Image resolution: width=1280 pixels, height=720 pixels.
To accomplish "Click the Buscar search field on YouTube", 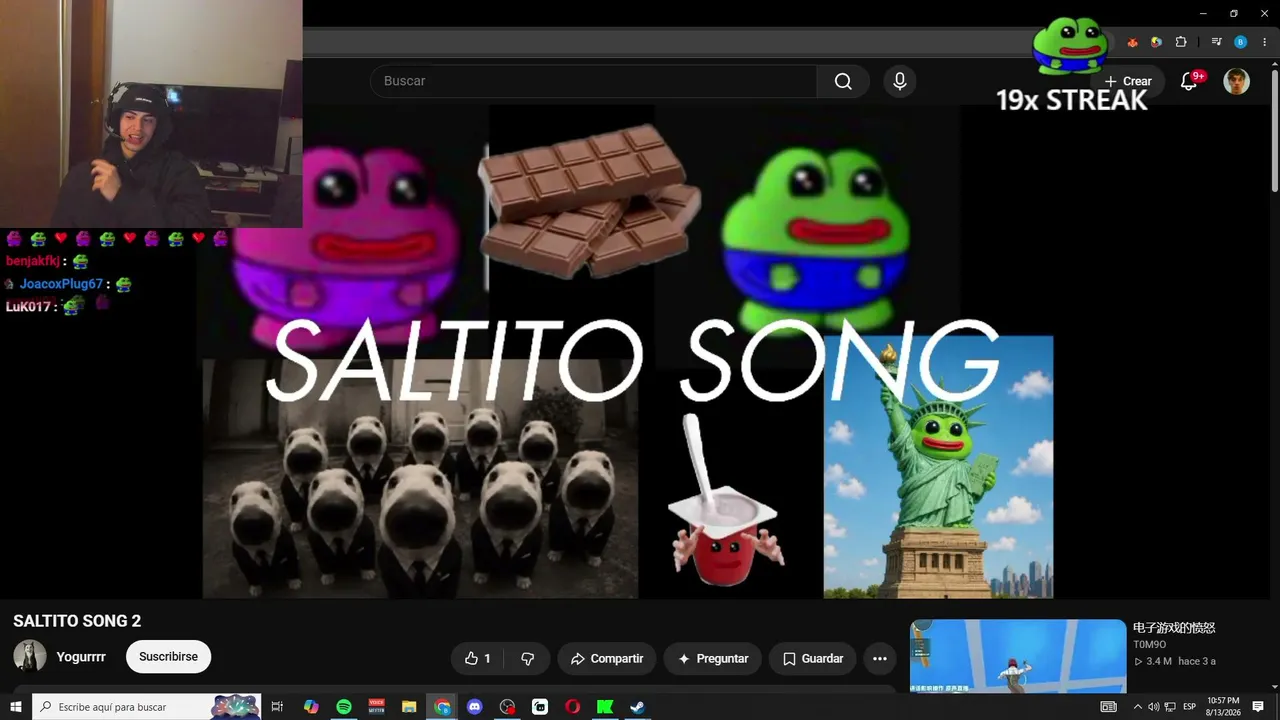I will click(x=594, y=81).
